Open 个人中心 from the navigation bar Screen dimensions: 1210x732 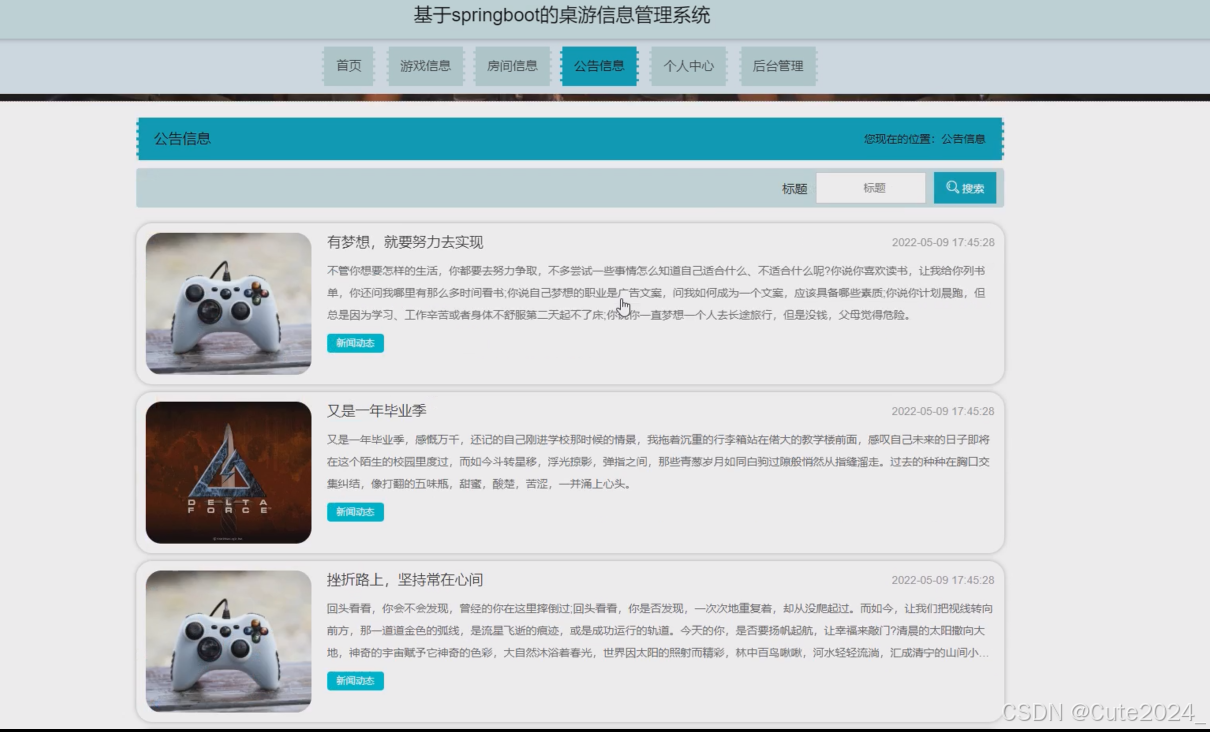[688, 66]
